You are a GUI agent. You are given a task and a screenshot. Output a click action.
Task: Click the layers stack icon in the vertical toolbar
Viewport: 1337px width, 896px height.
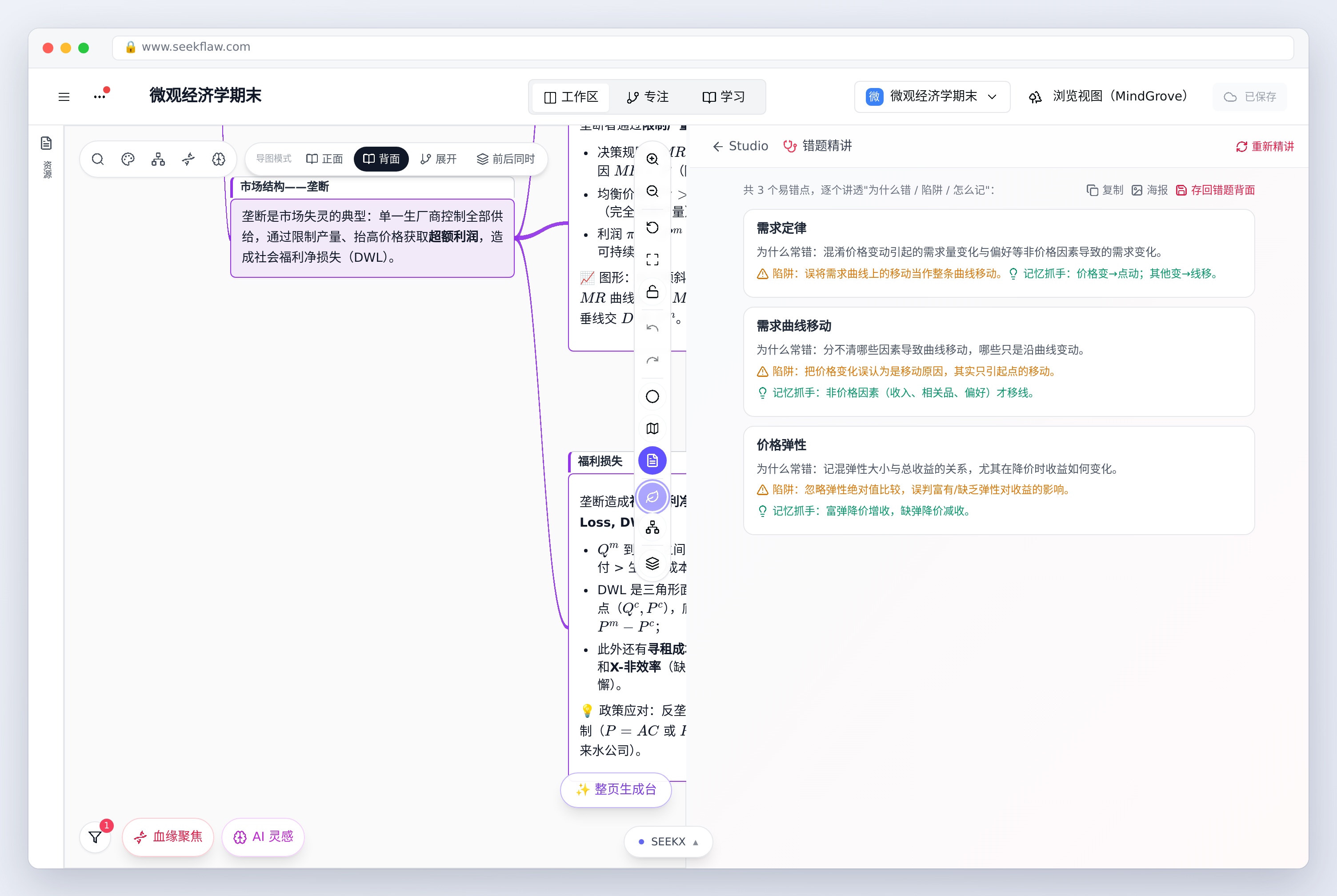pyautogui.click(x=652, y=564)
